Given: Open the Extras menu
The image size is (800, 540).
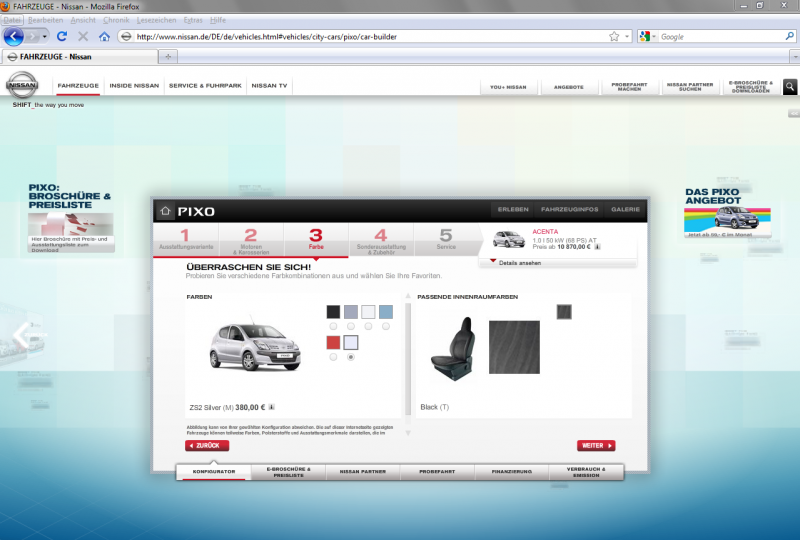Looking at the screenshot, I should pyautogui.click(x=193, y=20).
